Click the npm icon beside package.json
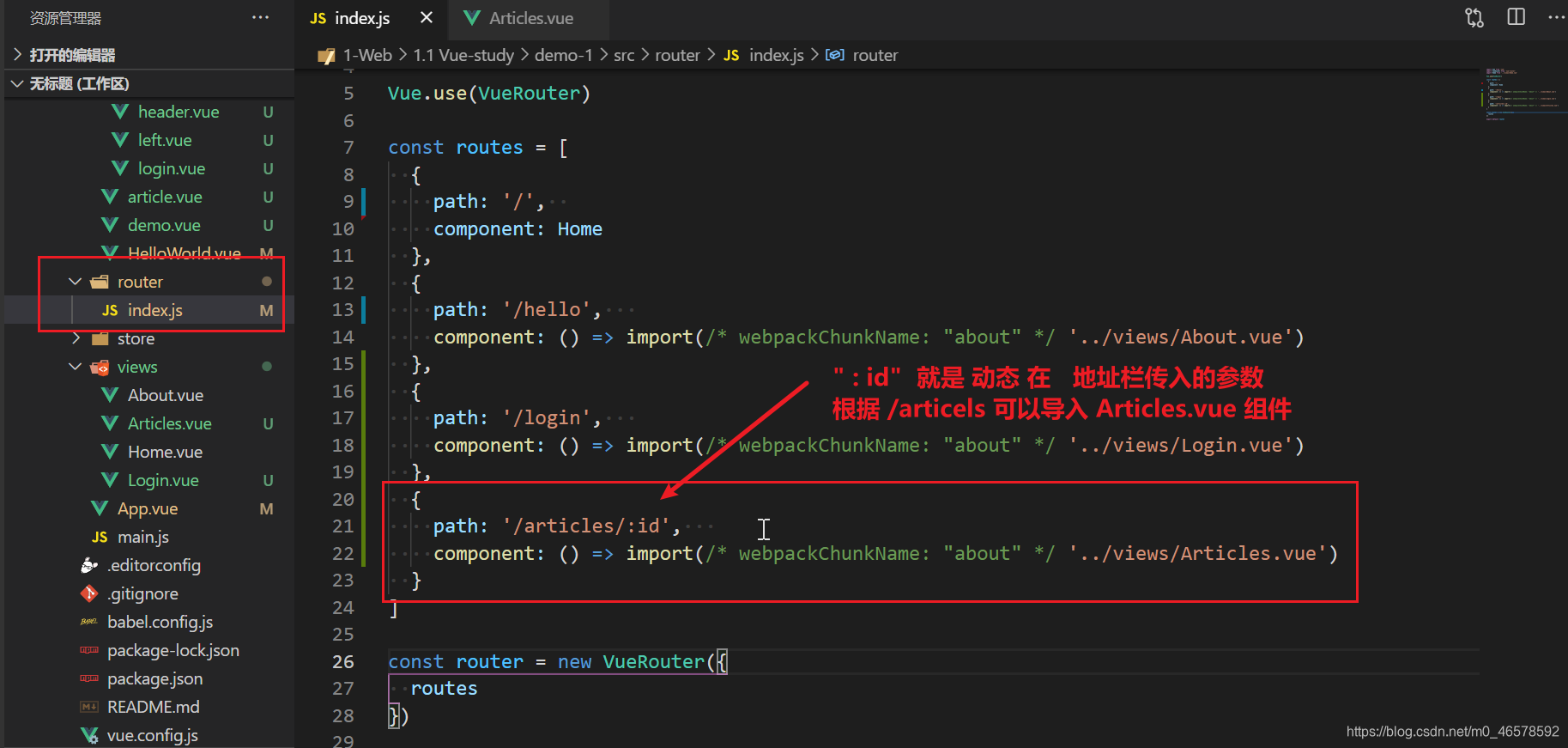This screenshot has height=748, width=1568. [x=89, y=678]
